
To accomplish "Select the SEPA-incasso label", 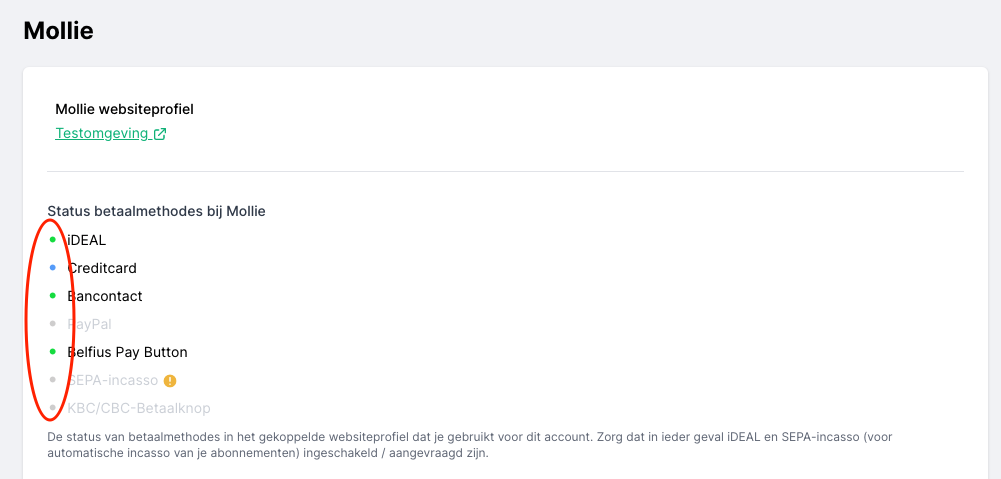I will [113, 380].
